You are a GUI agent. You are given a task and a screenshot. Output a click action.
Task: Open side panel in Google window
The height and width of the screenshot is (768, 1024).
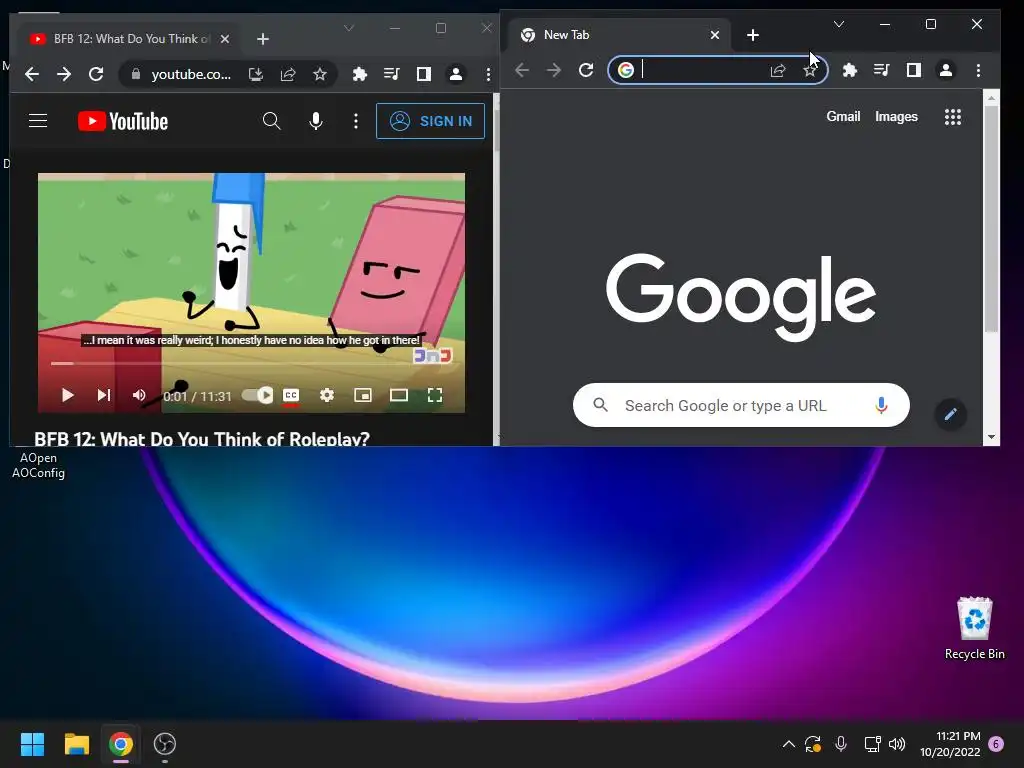coord(914,70)
